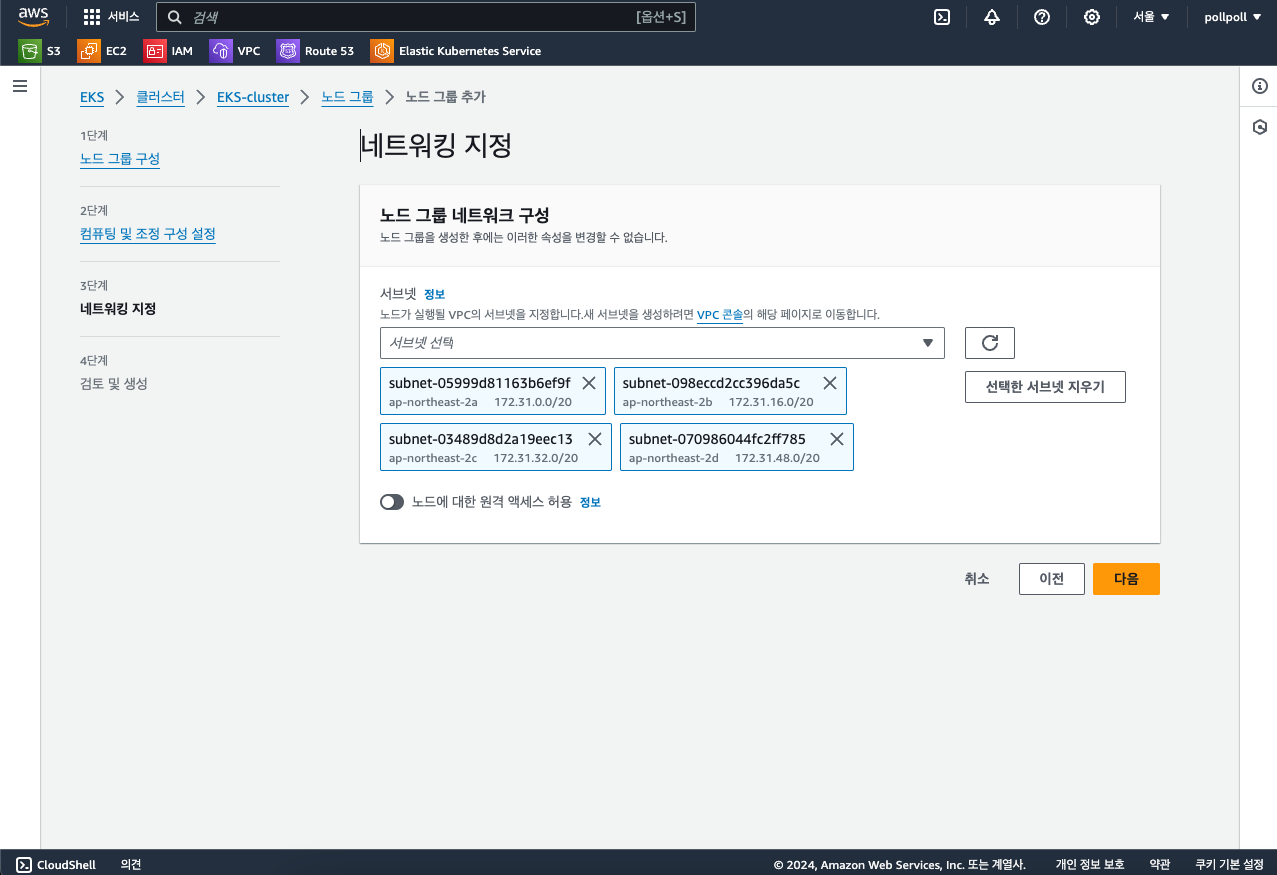Click subnet chip text ap-northeast-2a 172.31.0.0/20

tap(480, 402)
